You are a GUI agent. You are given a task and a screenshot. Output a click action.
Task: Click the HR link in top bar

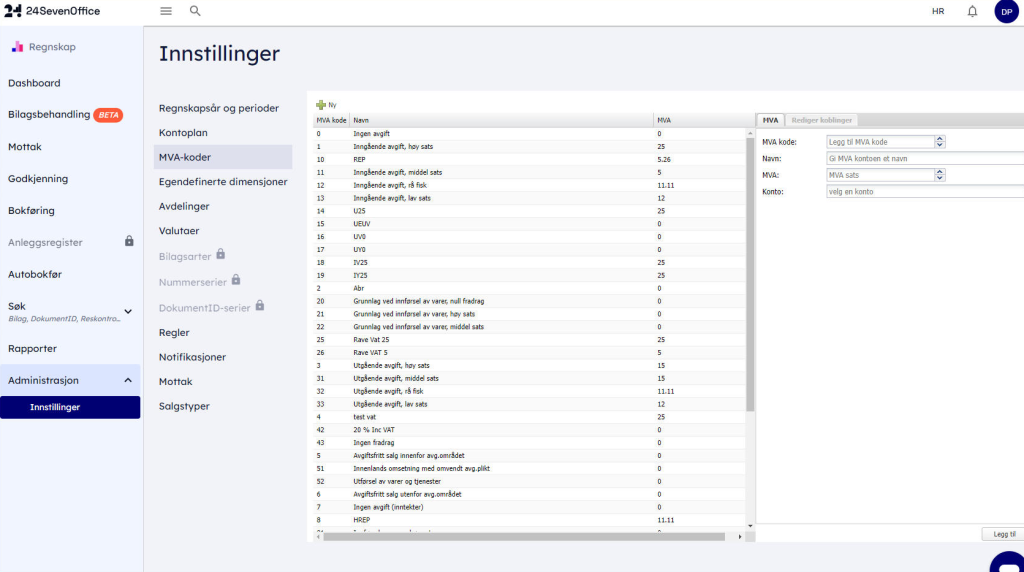click(x=937, y=11)
